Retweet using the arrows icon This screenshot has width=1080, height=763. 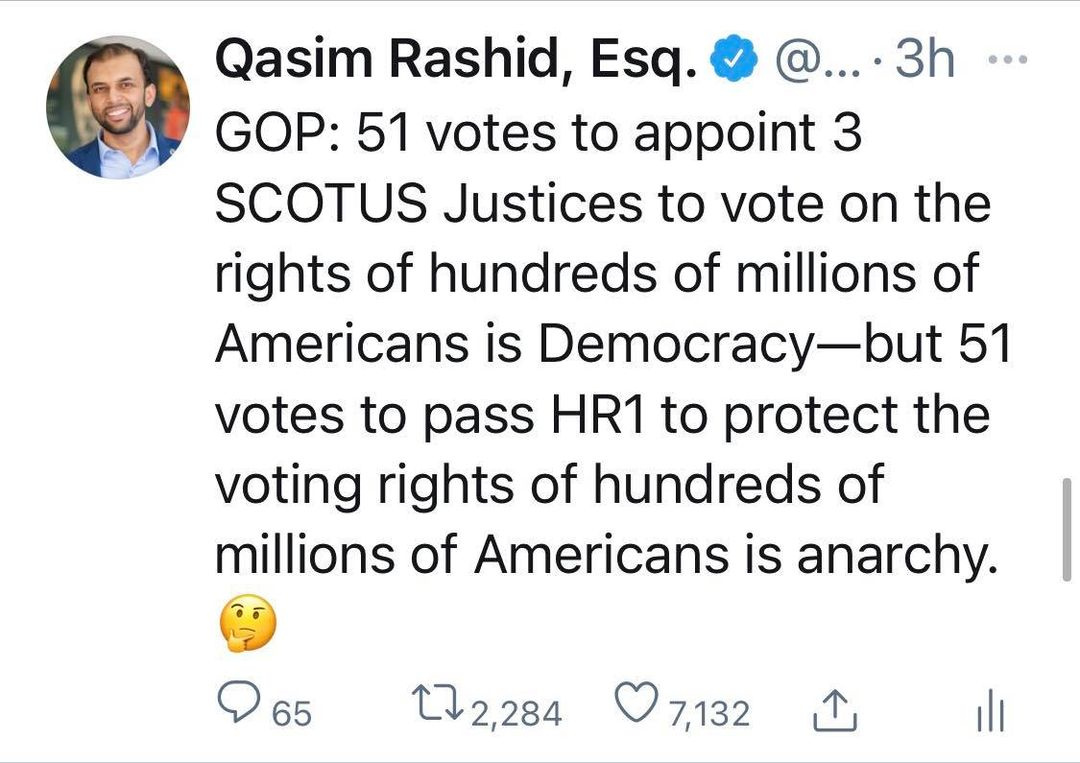coord(437,701)
